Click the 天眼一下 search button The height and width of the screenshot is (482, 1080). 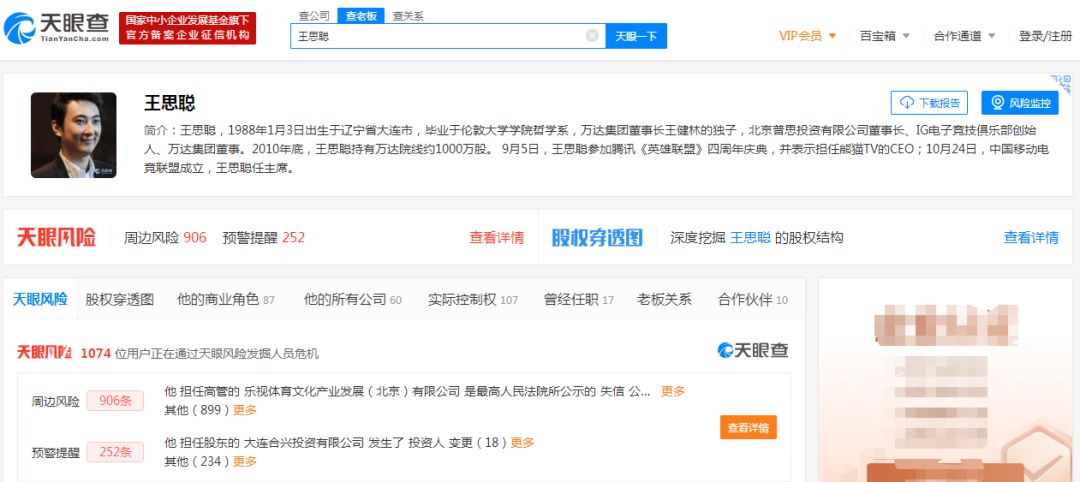(x=636, y=36)
